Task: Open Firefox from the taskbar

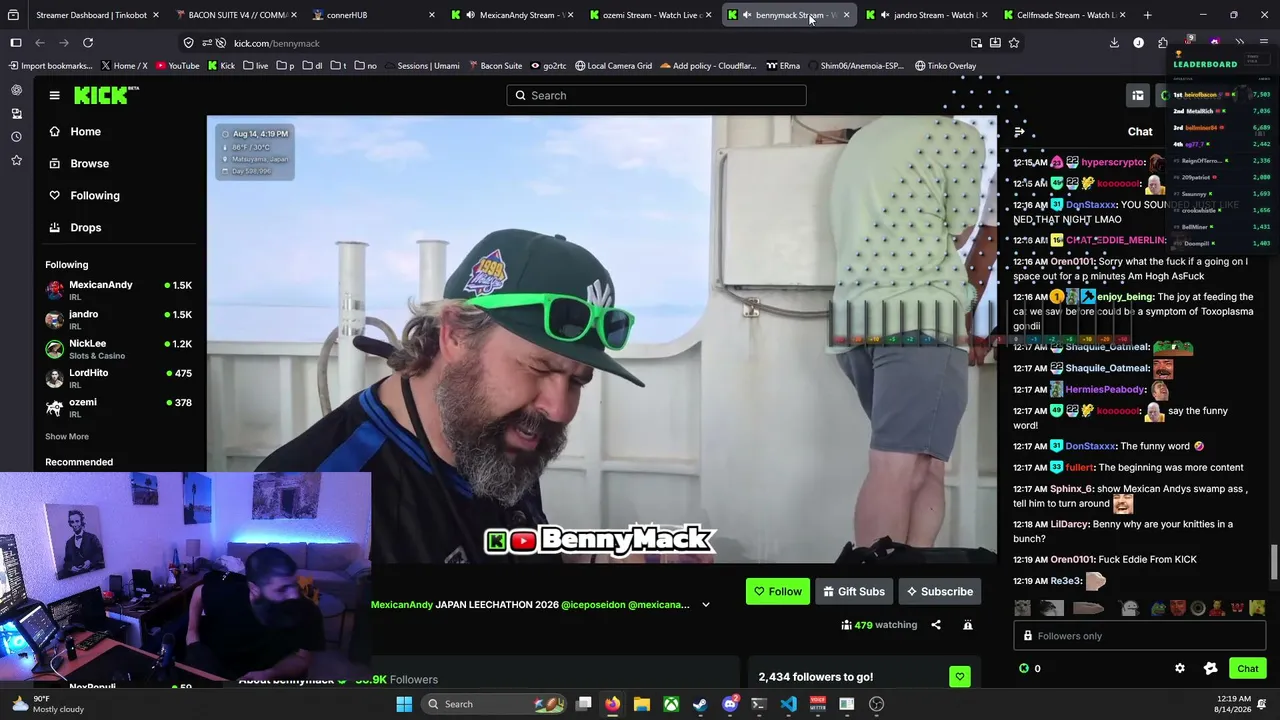Action: [x=612, y=704]
